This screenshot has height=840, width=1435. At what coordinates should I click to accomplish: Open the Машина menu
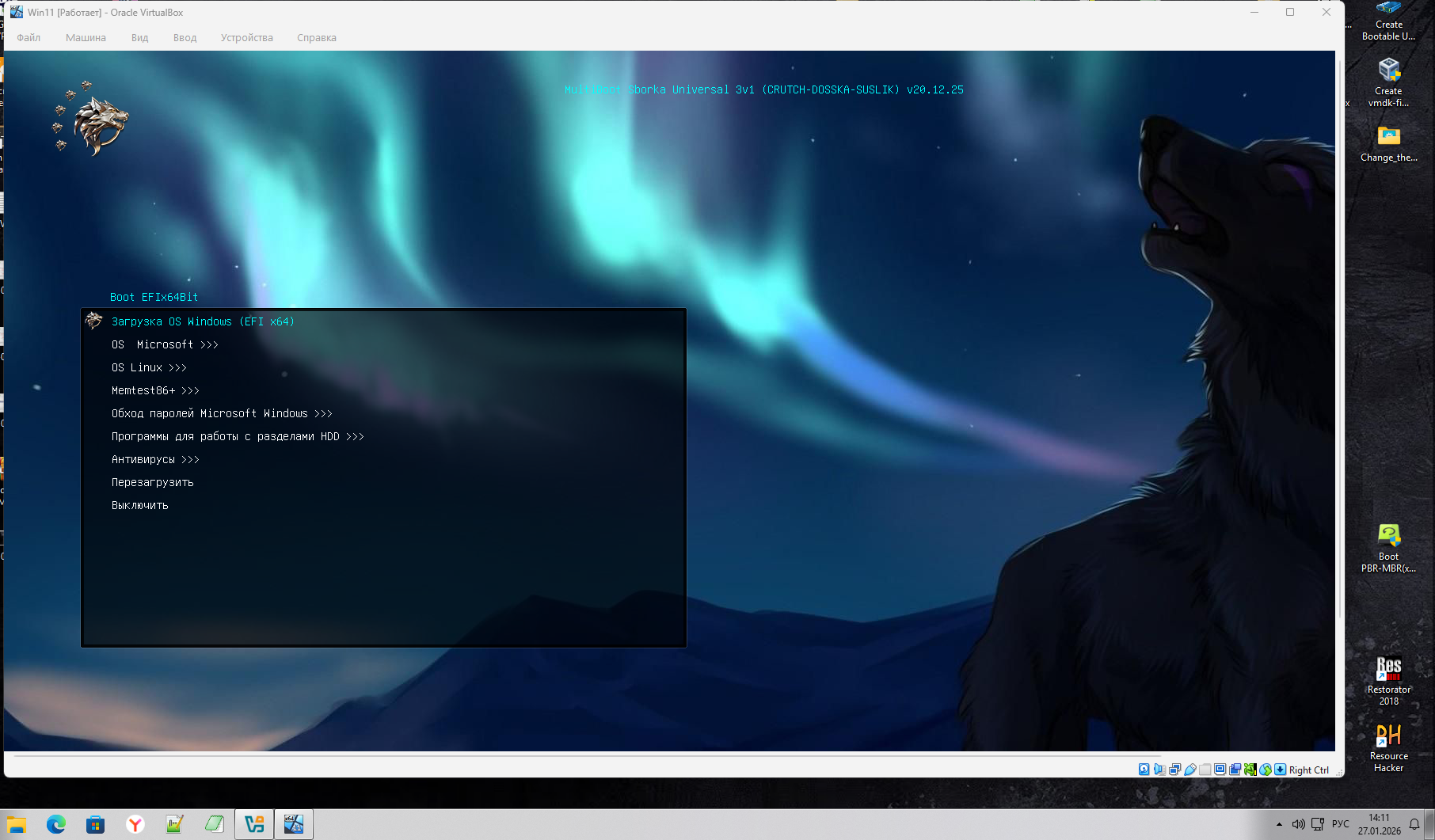pos(86,38)
